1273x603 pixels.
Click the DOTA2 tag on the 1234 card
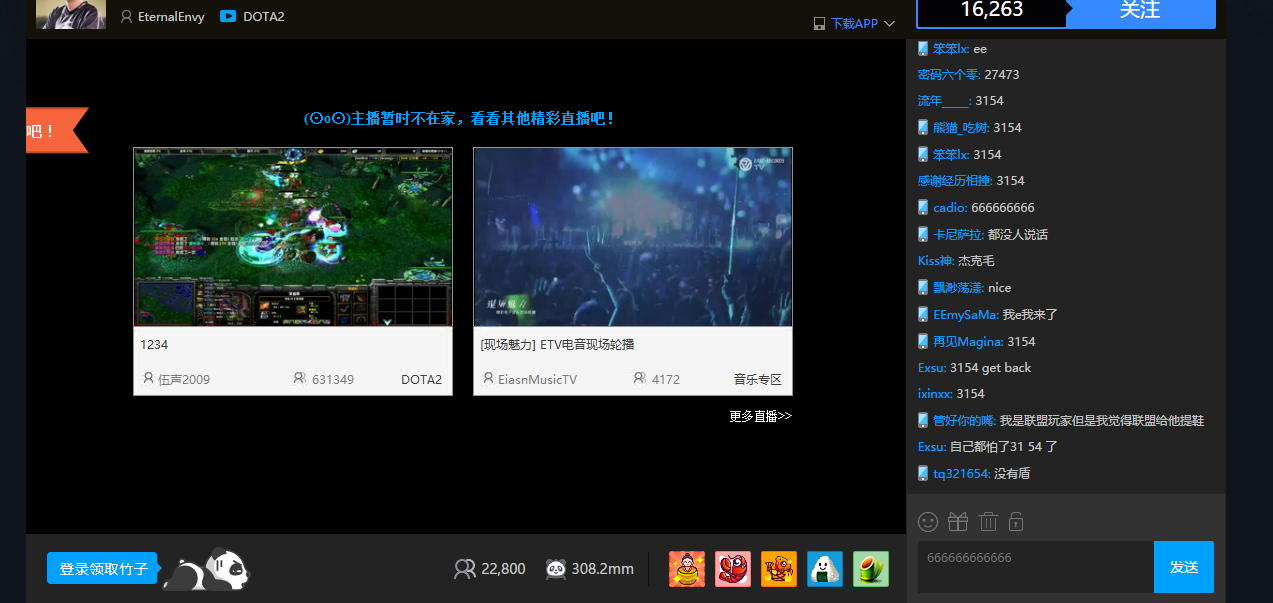[421, 379]
